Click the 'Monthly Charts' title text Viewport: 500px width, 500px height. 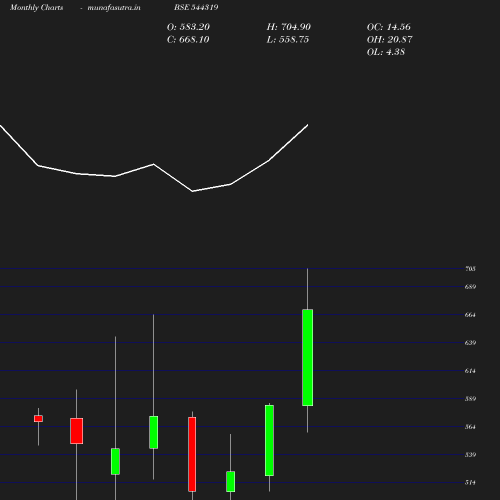[x=37, y=7]
